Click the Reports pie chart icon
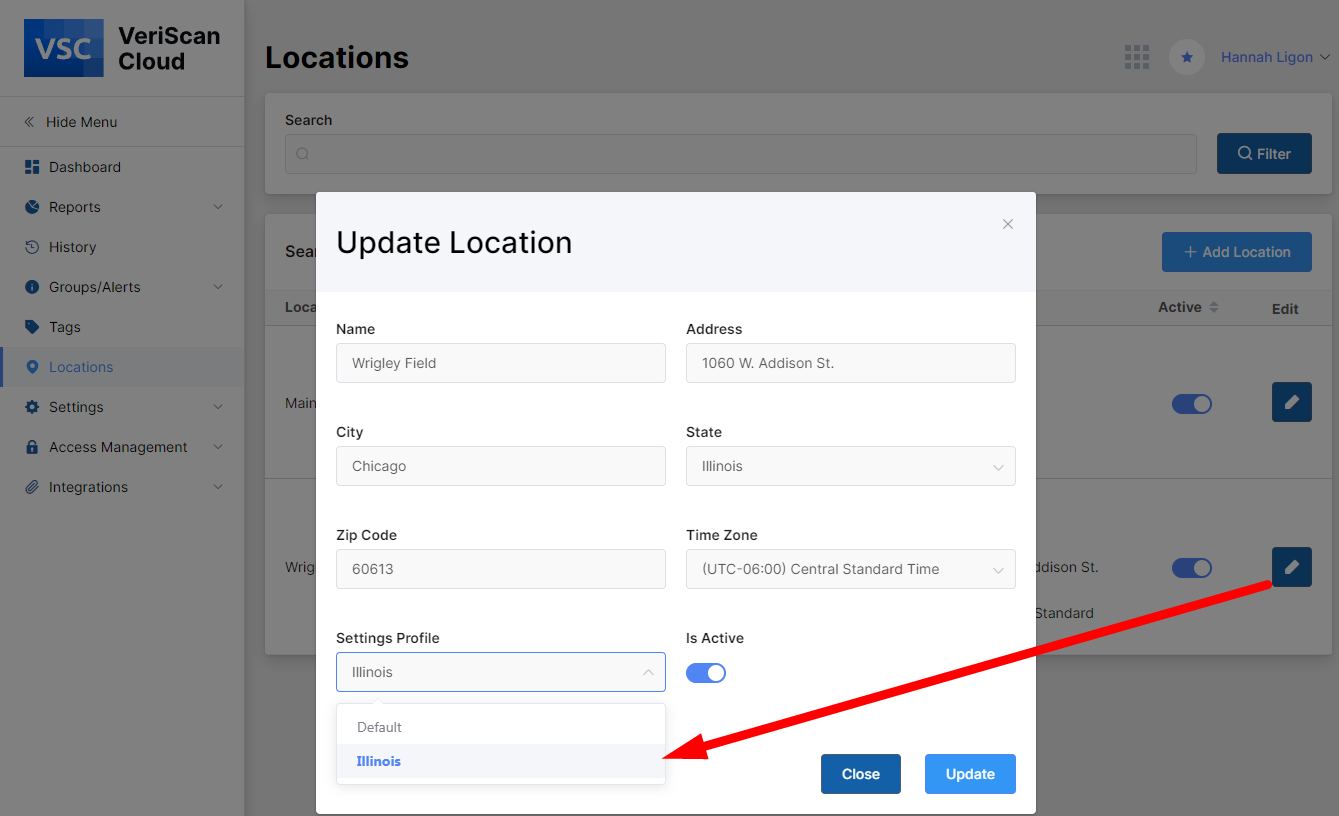Viewport: 1339px width, 816px height. (31, 207)
